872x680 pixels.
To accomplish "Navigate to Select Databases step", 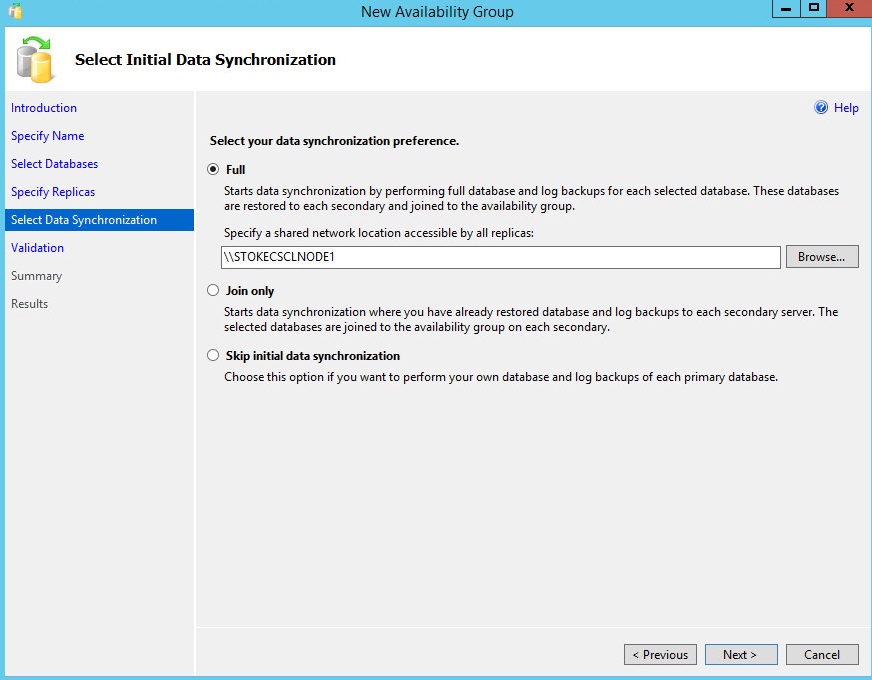I will point(55,164).
